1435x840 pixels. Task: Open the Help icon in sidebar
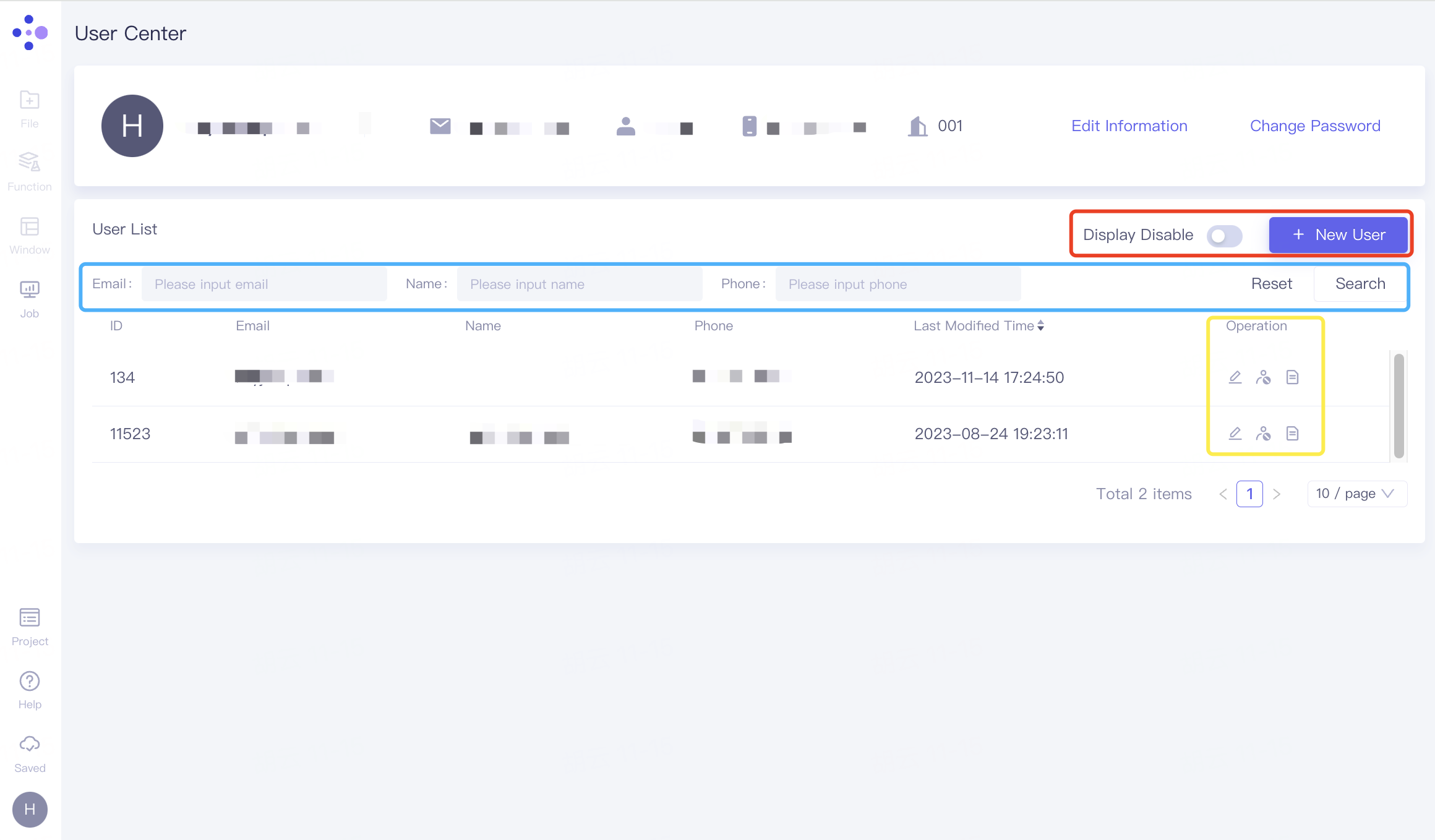(x=29, y=690)
